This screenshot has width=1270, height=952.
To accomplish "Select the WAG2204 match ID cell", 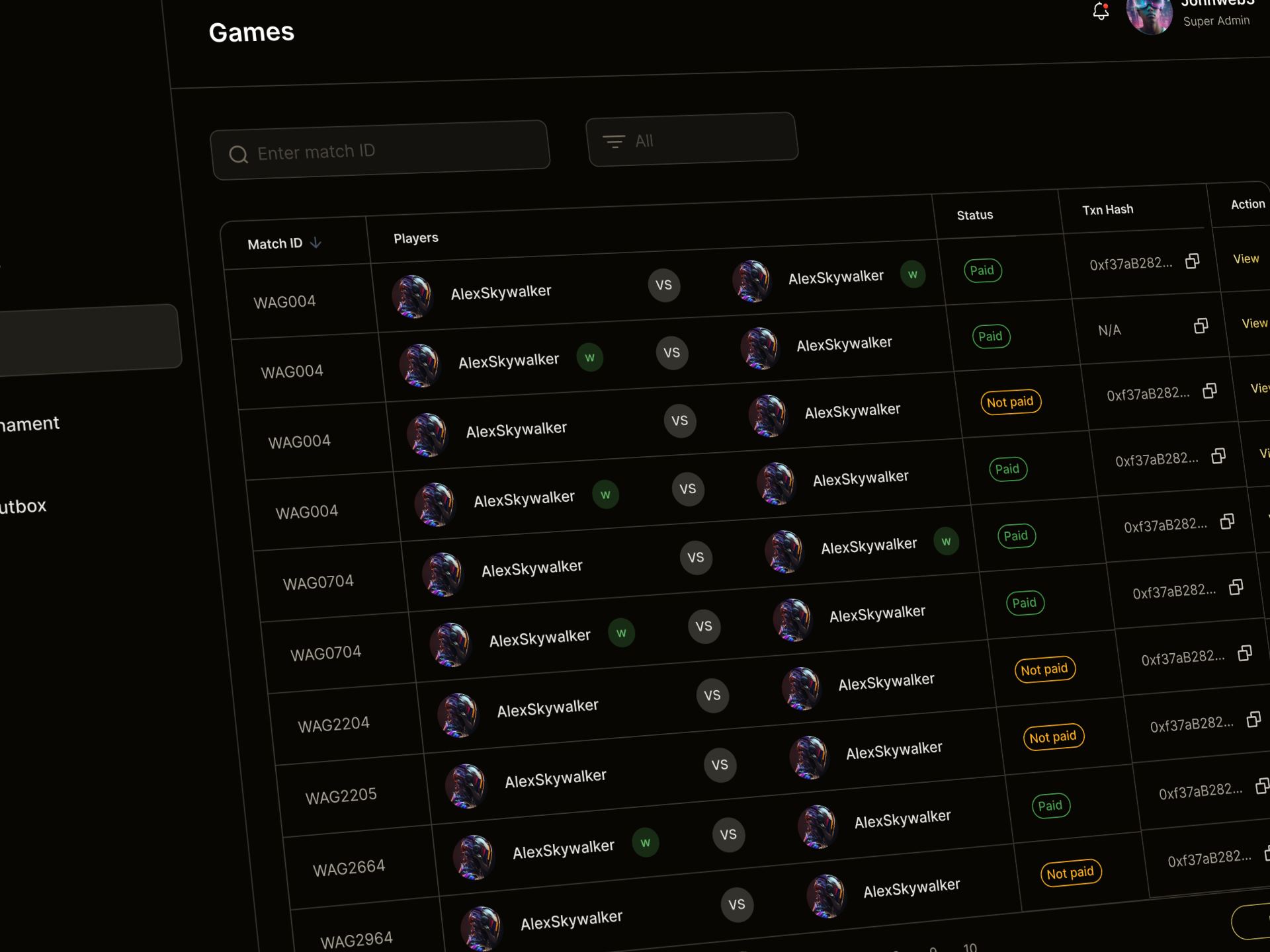I will (x=334, y=725).
